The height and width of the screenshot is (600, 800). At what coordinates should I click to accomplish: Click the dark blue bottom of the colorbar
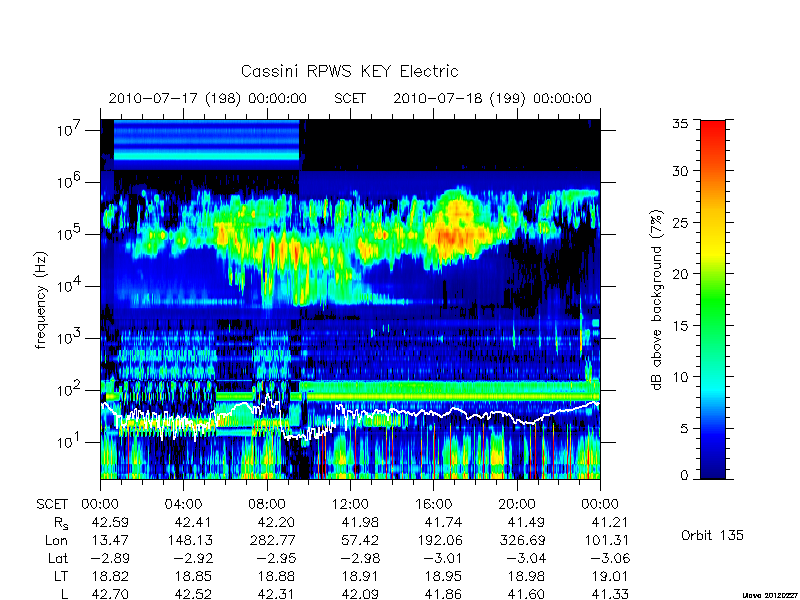(713, 467)
